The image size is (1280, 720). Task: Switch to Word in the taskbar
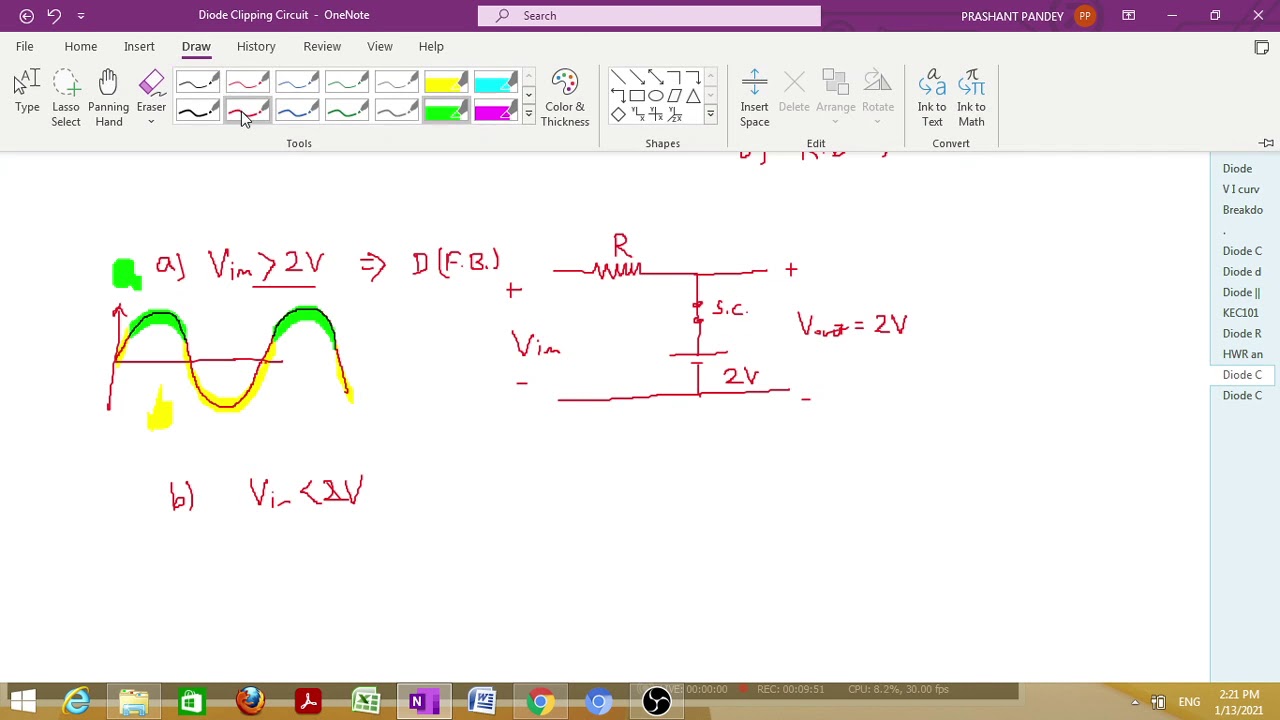pyautogui.click(x=482, y=701)
